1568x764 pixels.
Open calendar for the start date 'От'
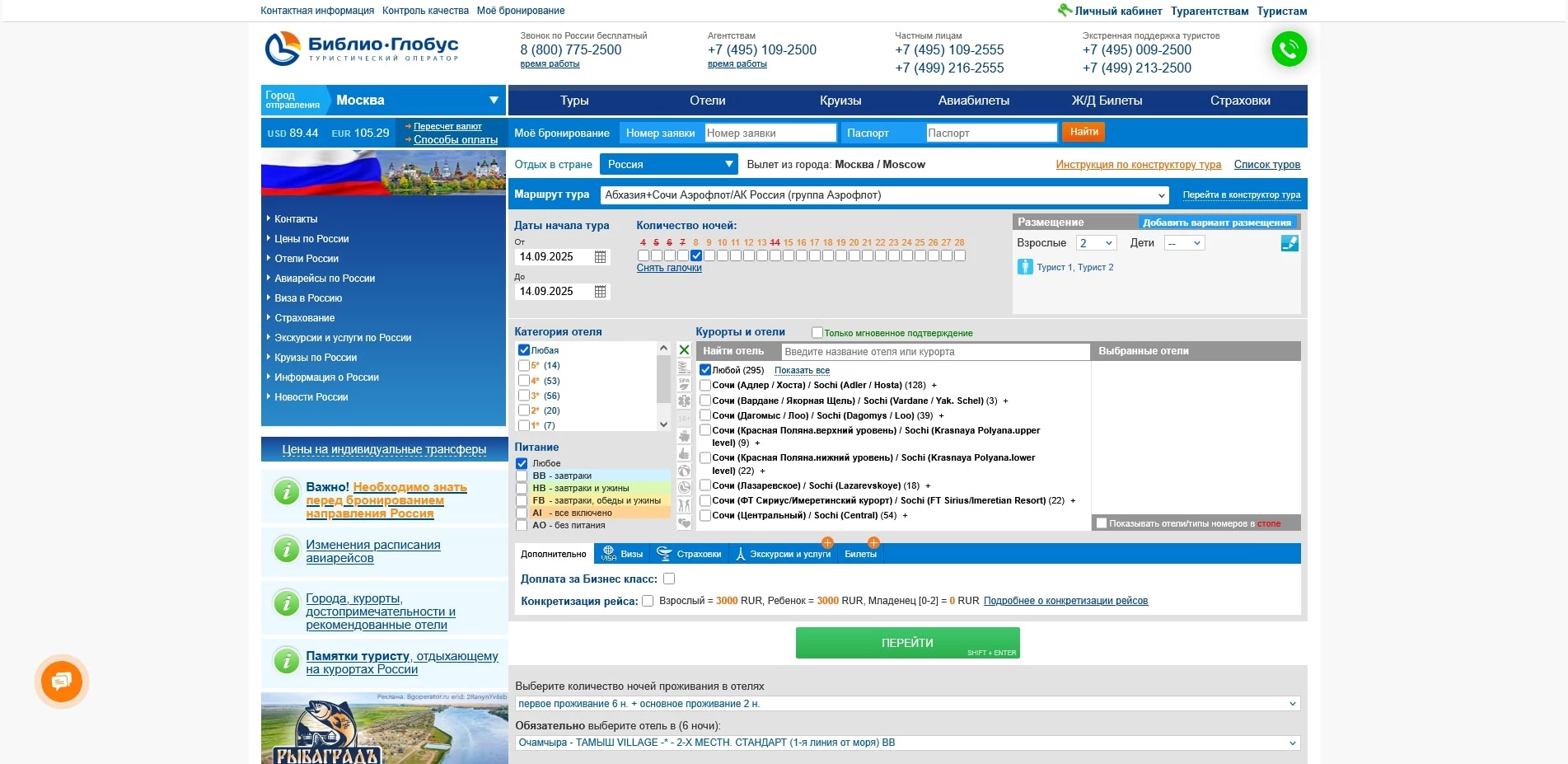click(600, 257)
